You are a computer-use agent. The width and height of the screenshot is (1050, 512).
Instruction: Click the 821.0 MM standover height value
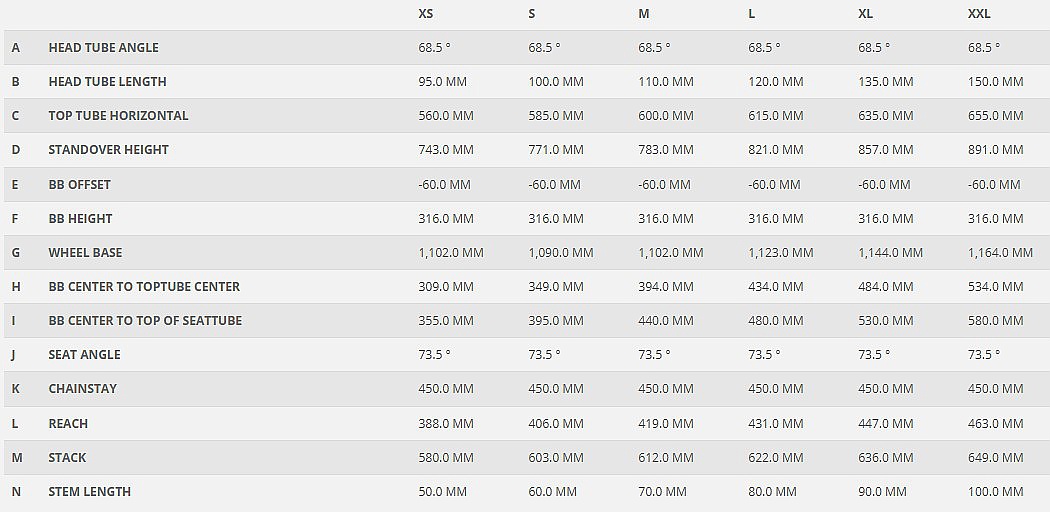(775, 150)
